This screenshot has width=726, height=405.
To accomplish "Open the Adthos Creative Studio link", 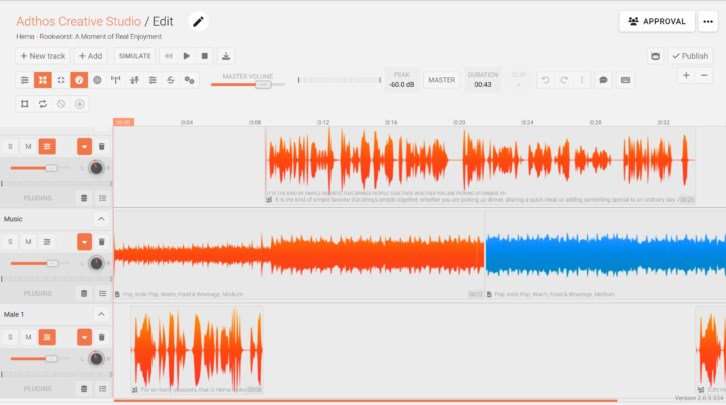I will [x=79, y=21].
